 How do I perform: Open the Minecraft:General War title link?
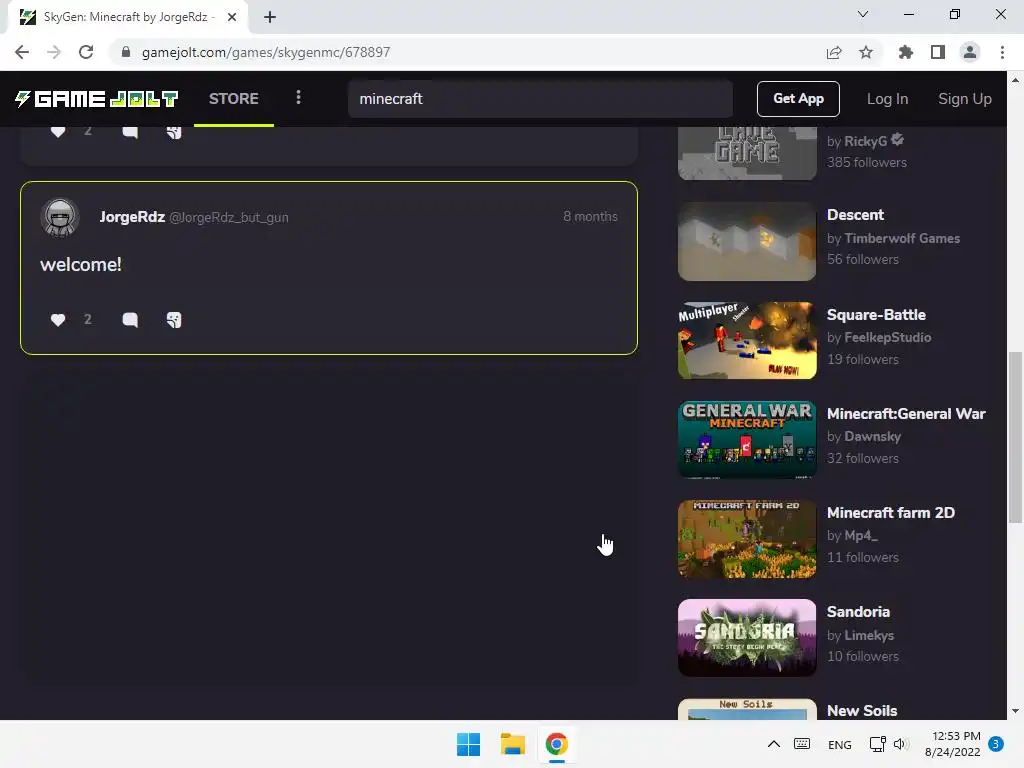[x=906, y=414]
